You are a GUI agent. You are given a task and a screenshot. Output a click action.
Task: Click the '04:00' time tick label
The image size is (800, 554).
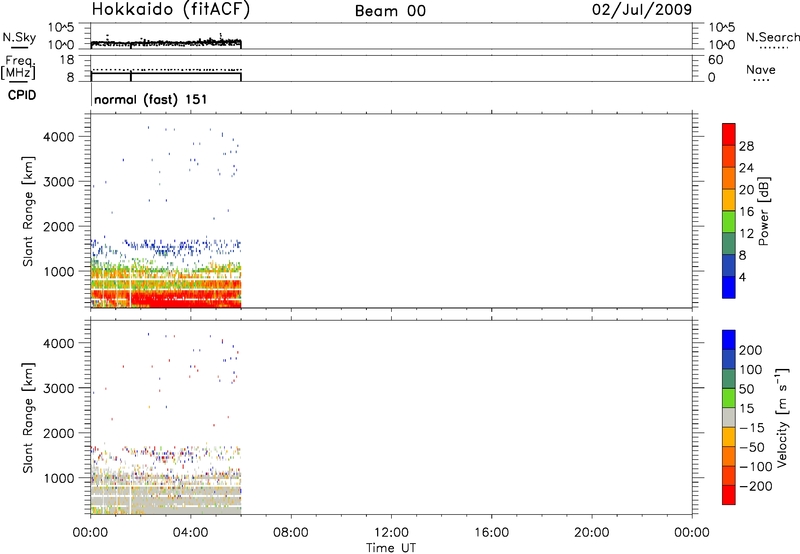tap(191, 533)
